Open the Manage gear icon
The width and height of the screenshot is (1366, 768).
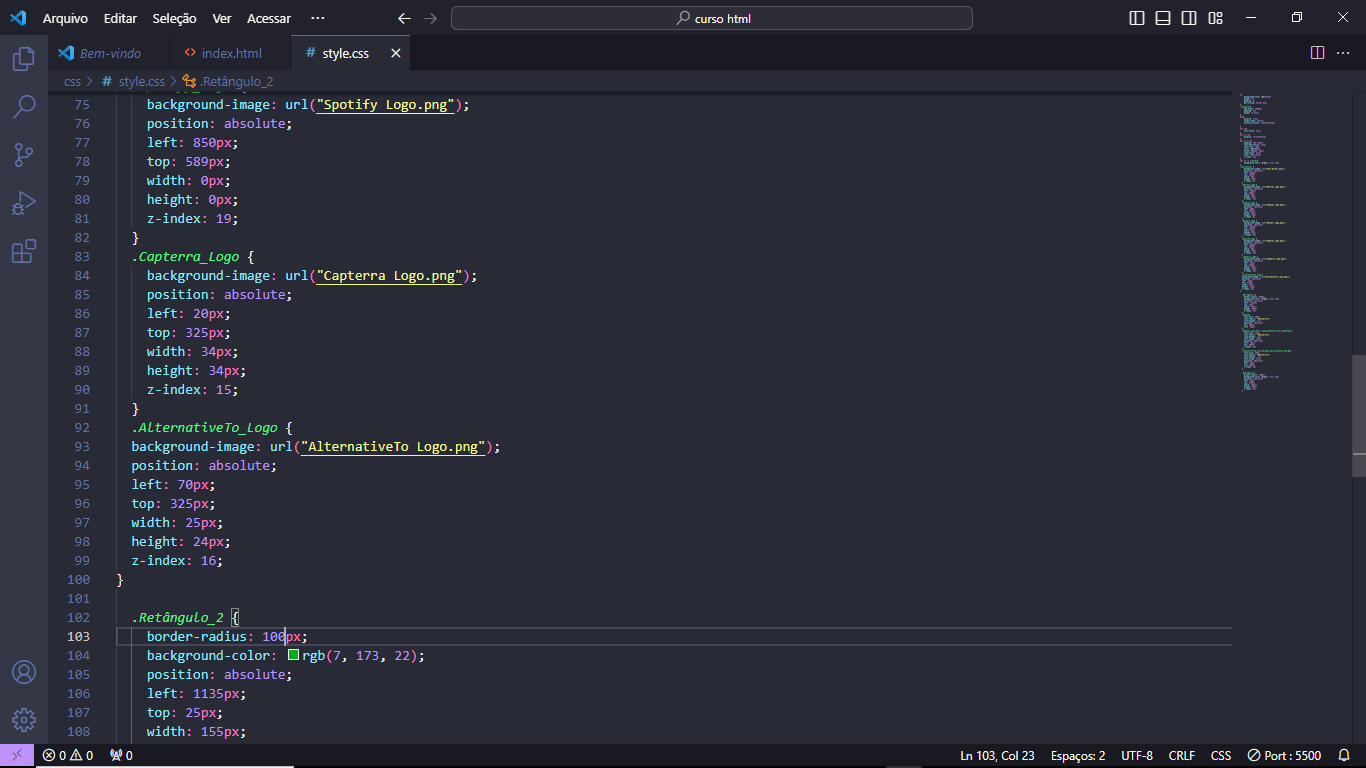pos(24,720)
